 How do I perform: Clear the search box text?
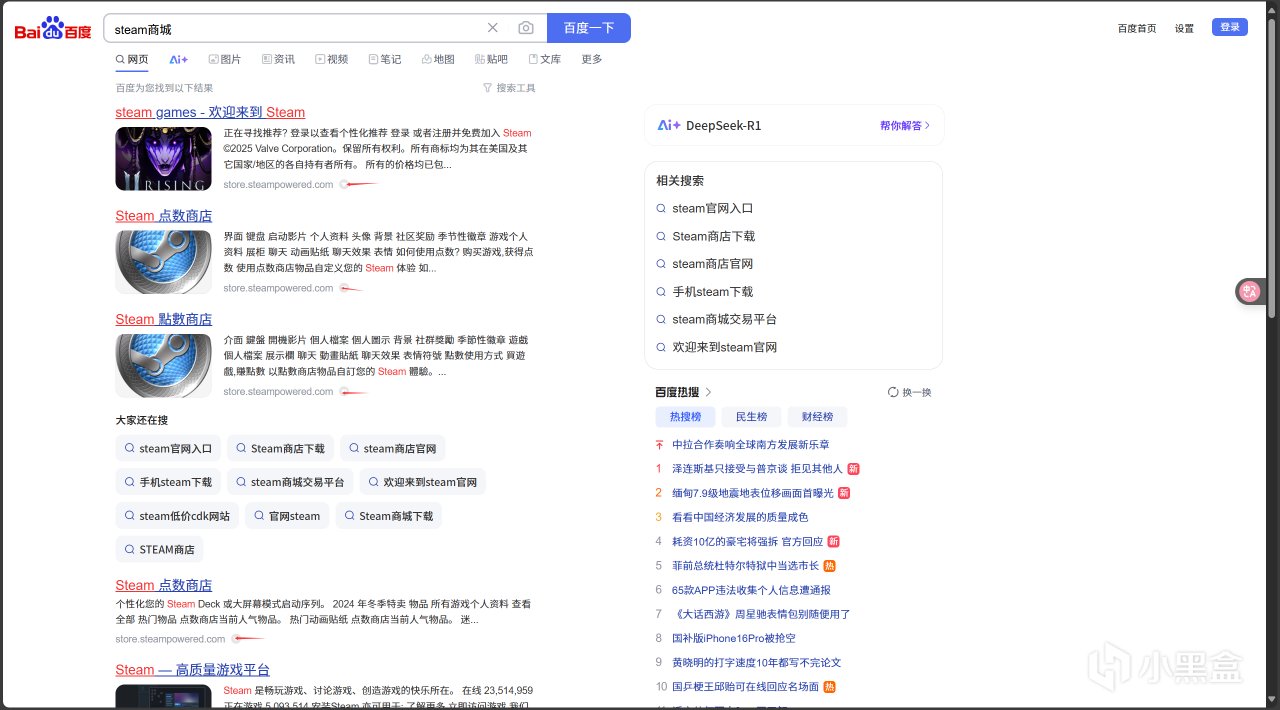coord(492,28)
